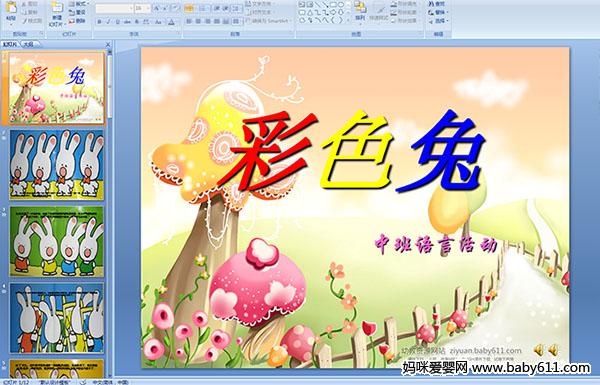The width and height of the screenshot is (600, 385).
Task: Open the font name dropdown
Action: click(114, 8)
